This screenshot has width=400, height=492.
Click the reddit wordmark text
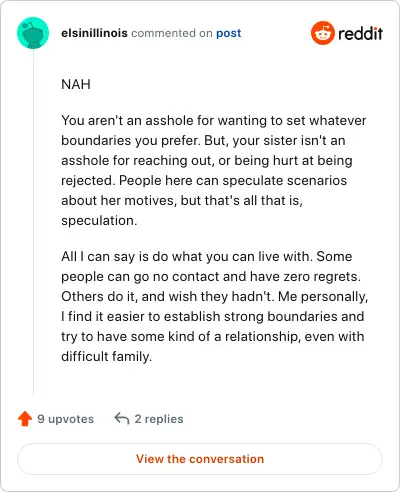[x=360, y=33]
